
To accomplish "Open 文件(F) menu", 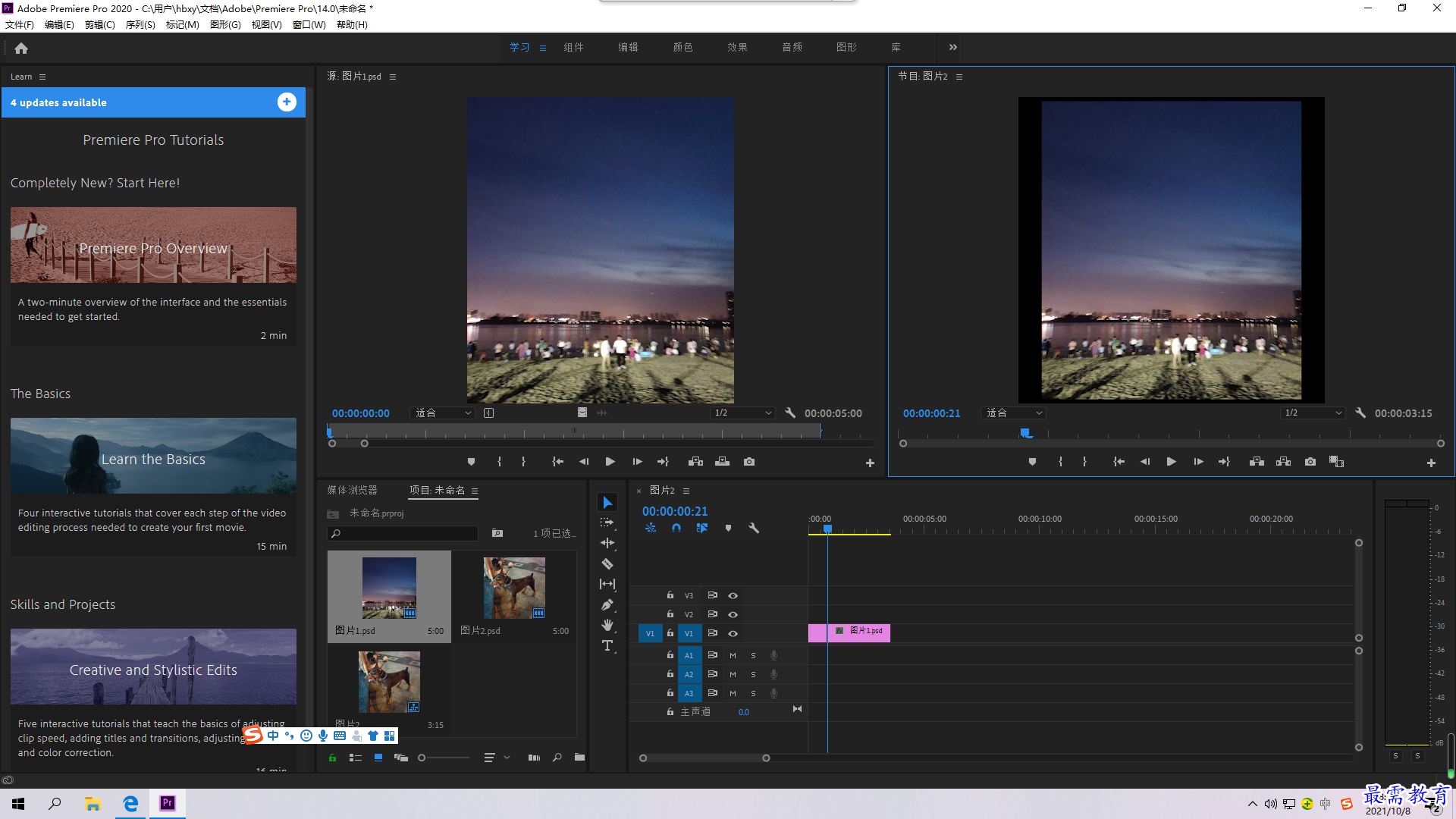I will (20, 25).
